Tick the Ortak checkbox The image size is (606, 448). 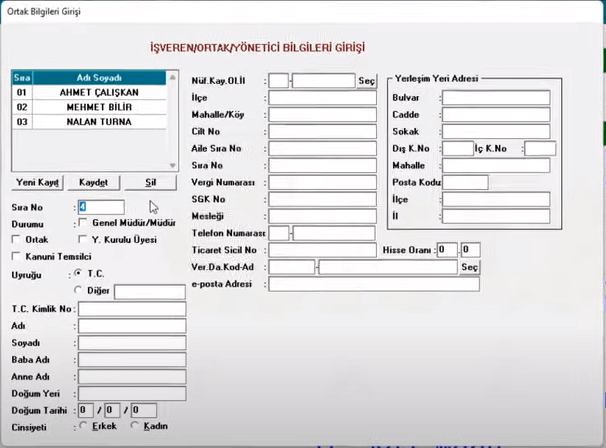coord(16,240)
